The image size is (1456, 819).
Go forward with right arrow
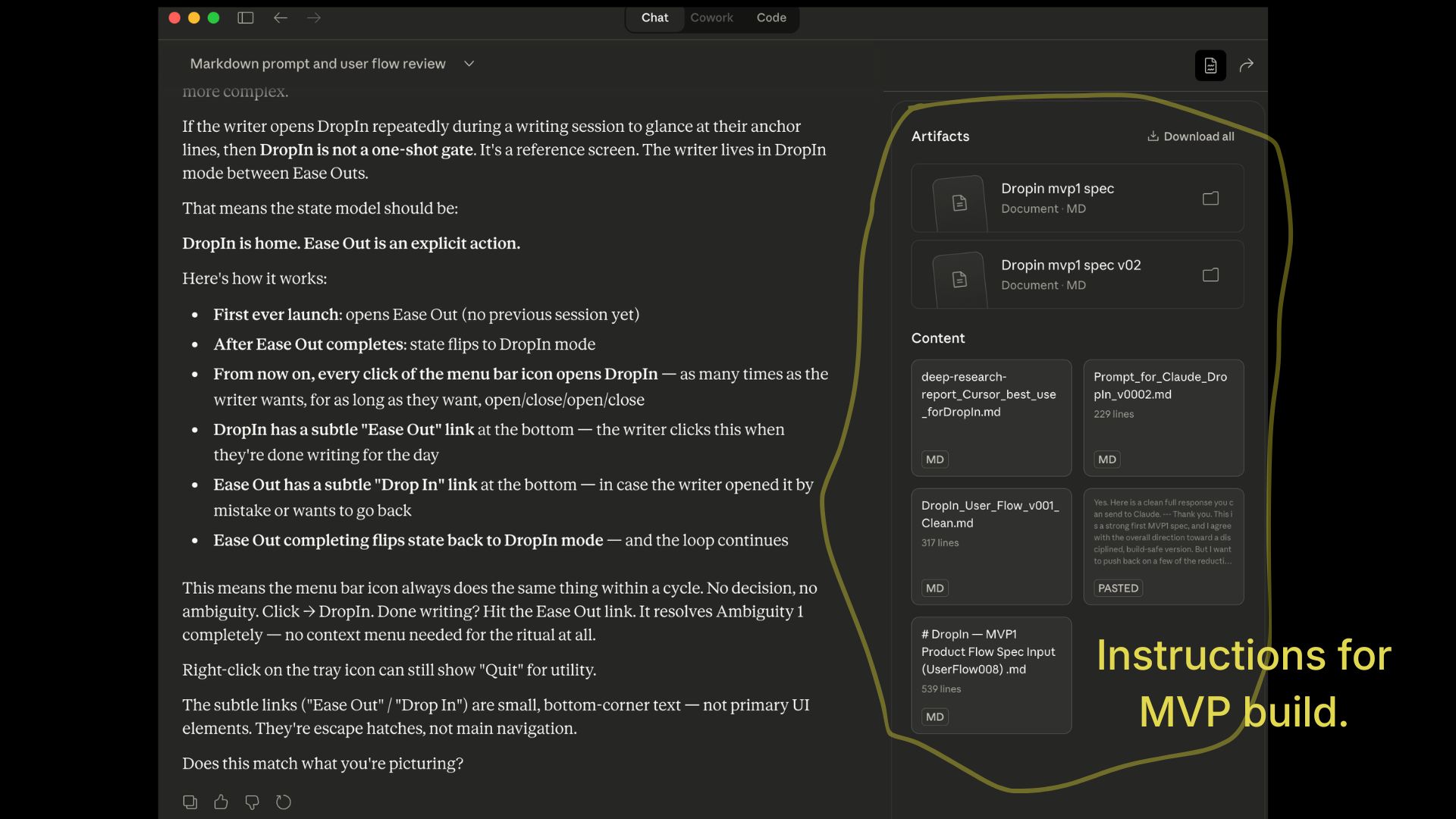click(314, 17)
